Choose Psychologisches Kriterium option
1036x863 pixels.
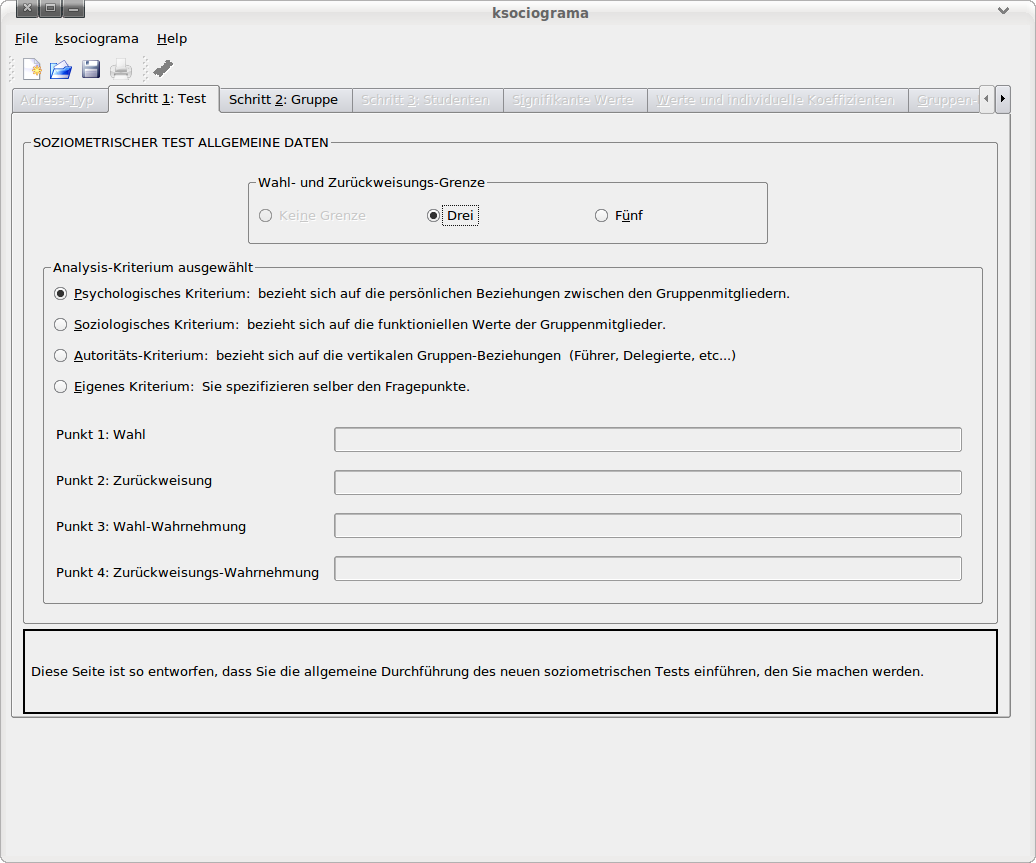61,294
